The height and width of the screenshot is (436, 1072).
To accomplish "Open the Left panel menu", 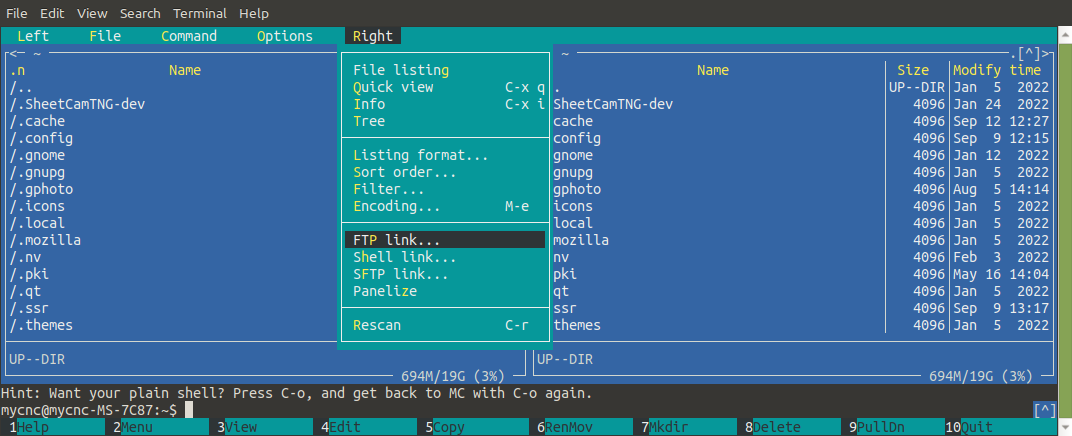I will click(32, 36).
